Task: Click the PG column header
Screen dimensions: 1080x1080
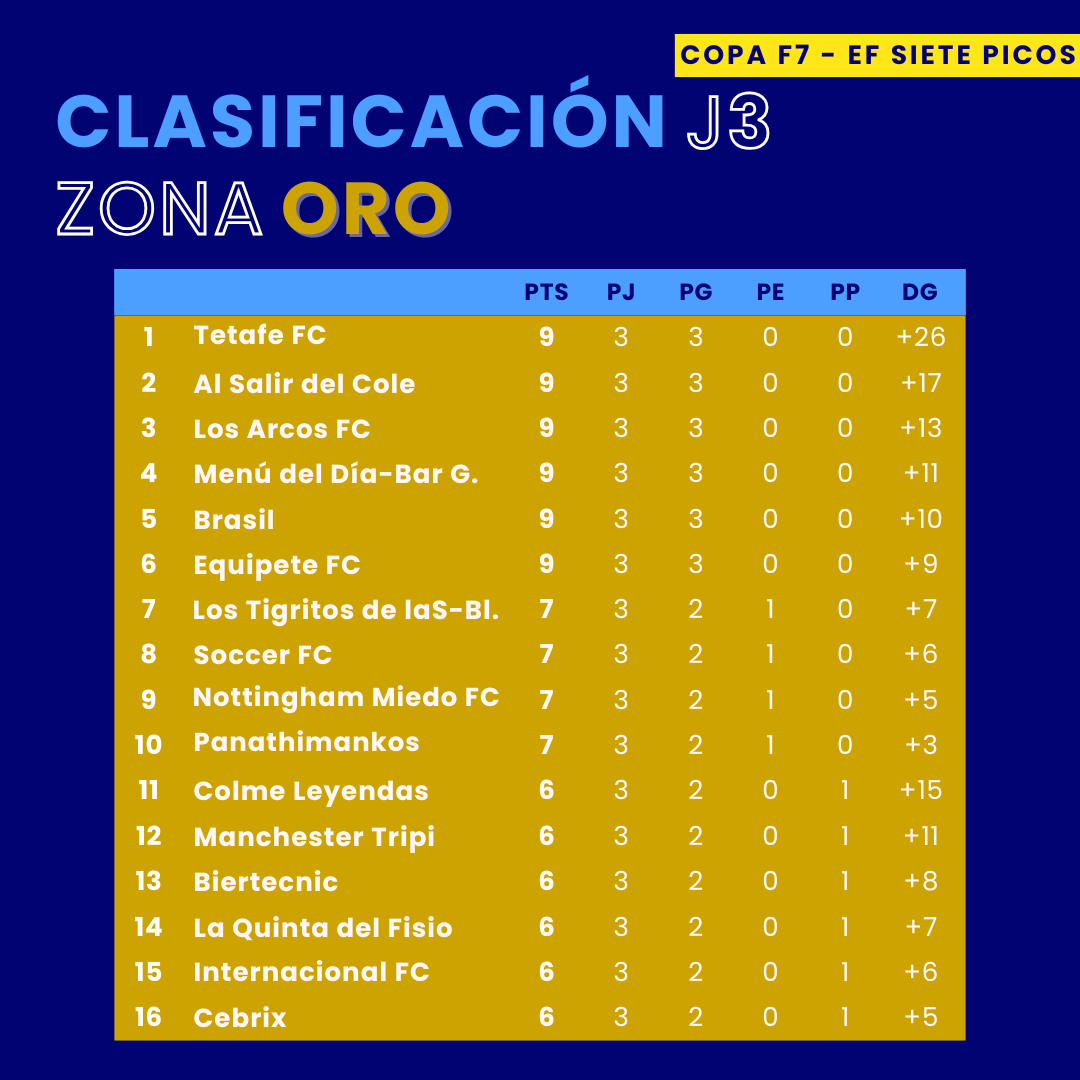Action: [696, 292]
